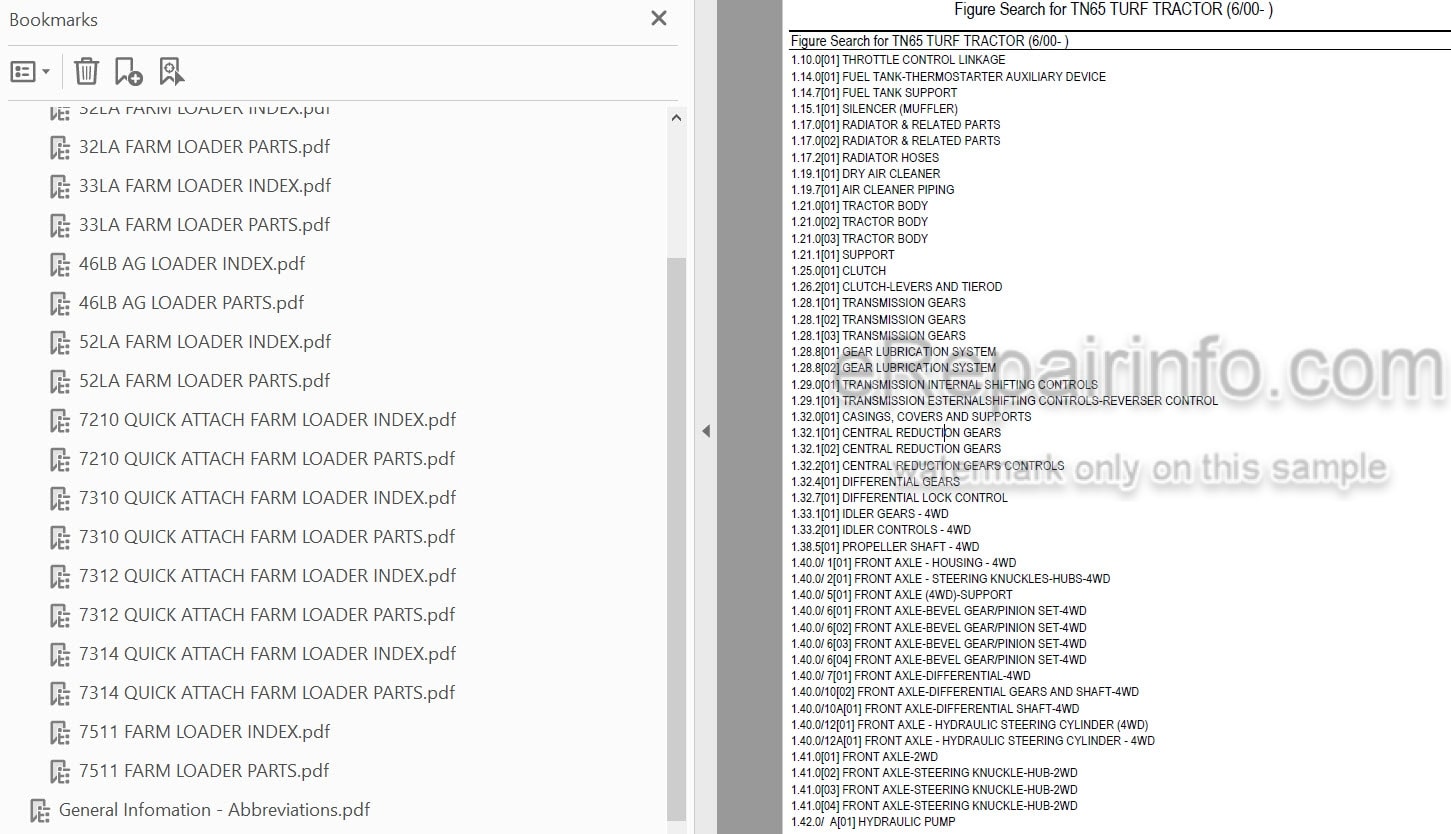Select IDLER CONTROLS - 4WD entry

tap(881, 529)
